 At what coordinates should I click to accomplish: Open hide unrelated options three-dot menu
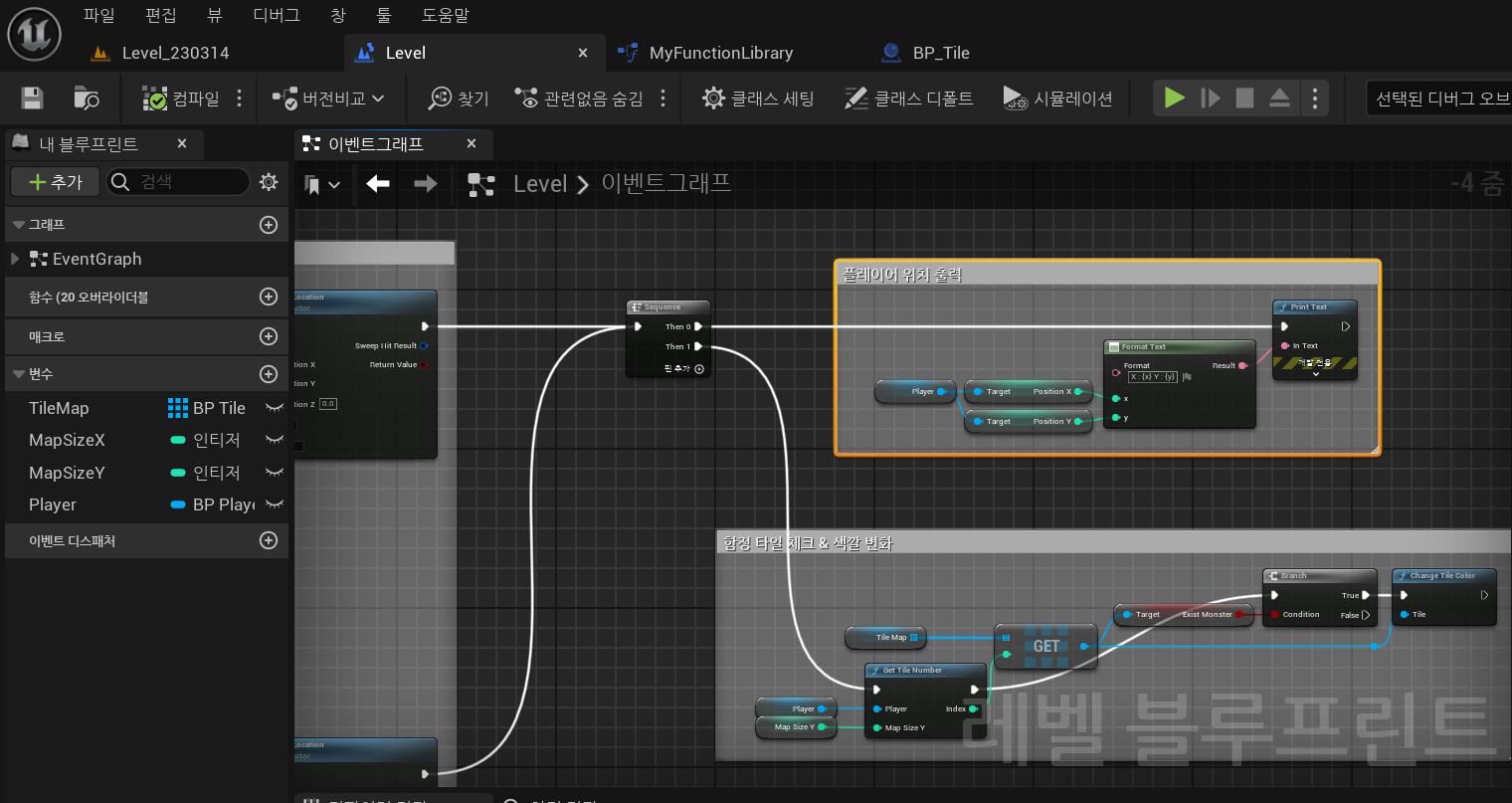663,99
